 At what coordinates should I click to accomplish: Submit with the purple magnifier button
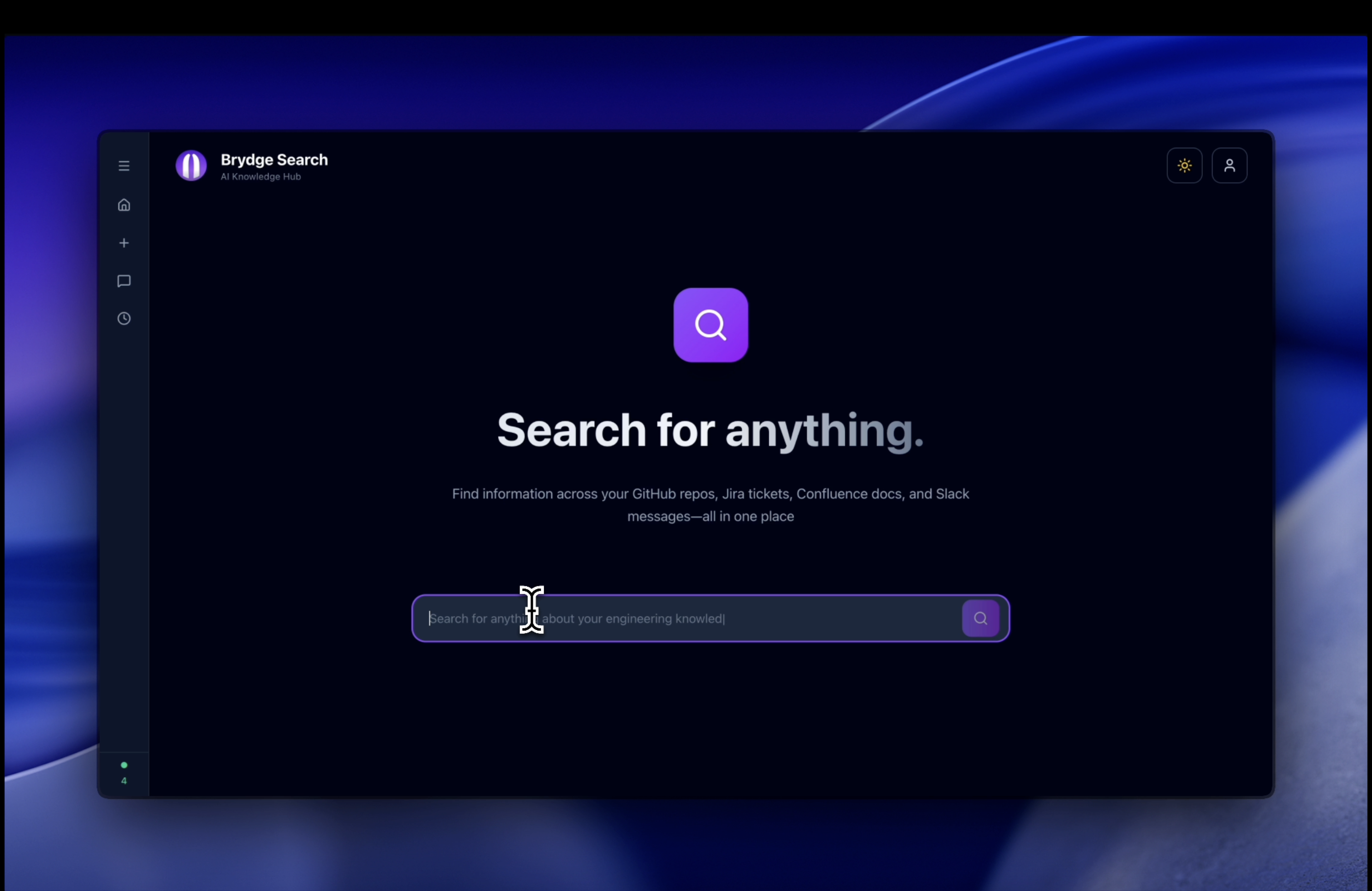[980, 618]
